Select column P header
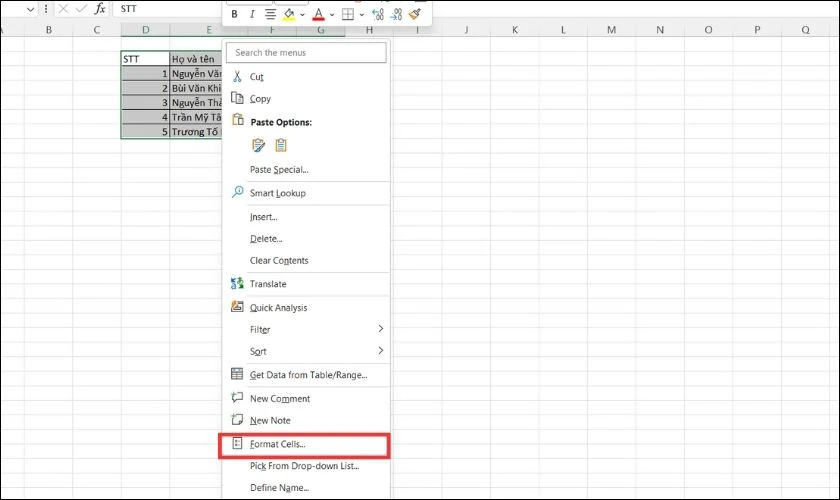Viewport: 840px width, 500px height. 757,30
